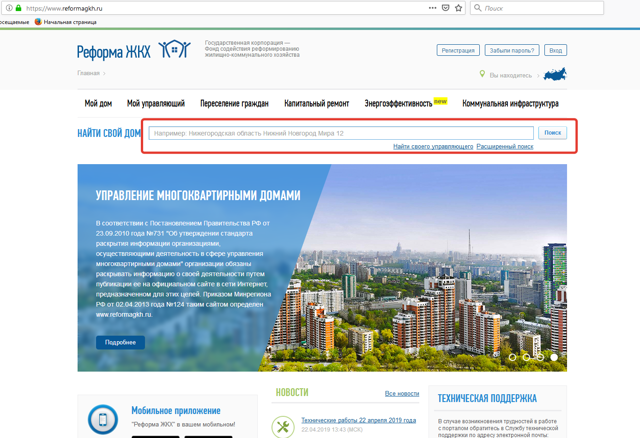Click the green padlock security icon
The width and height of the screenshot is (640, 438).
(18, 8)
